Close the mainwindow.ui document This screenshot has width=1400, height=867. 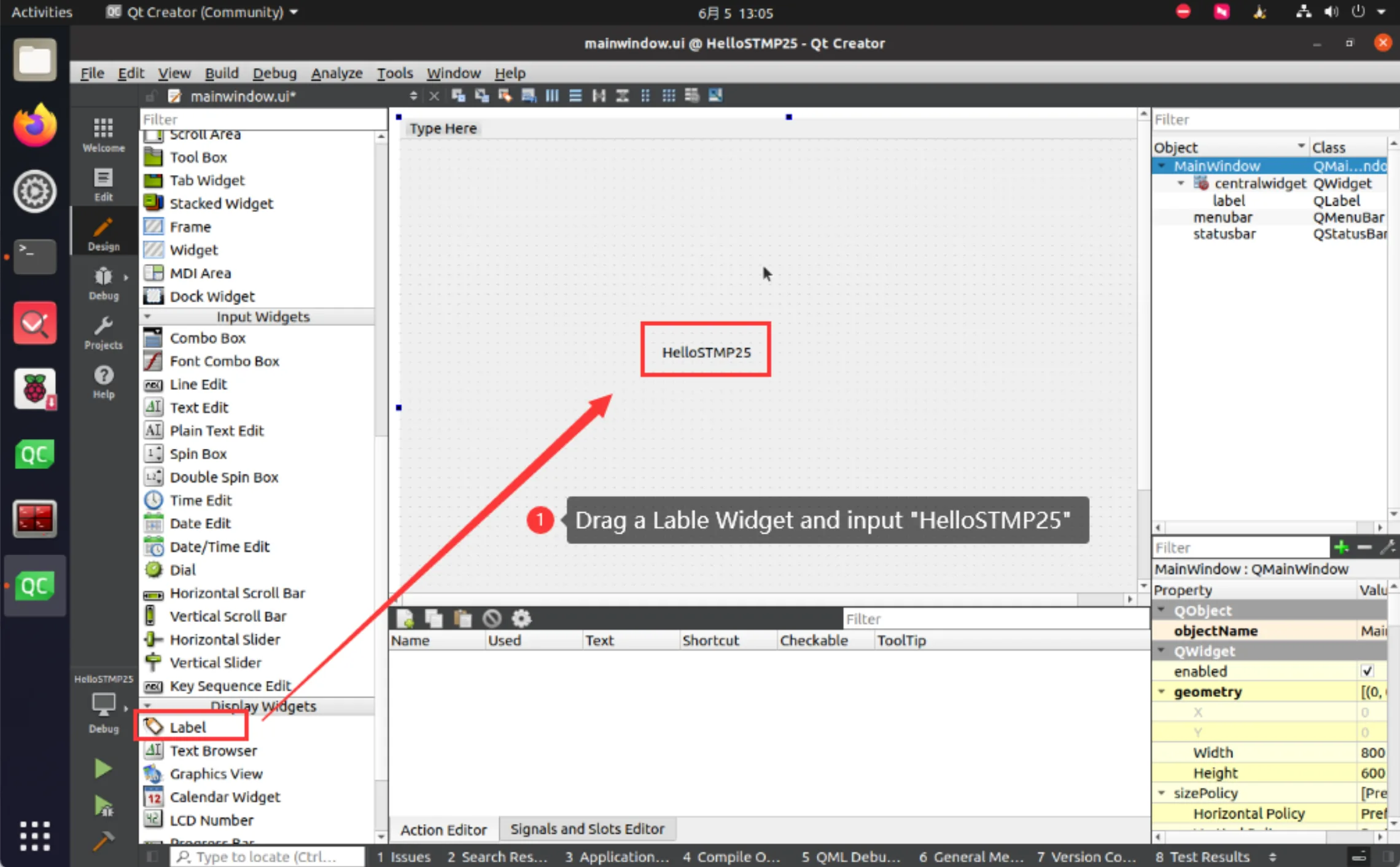[434, 96]
